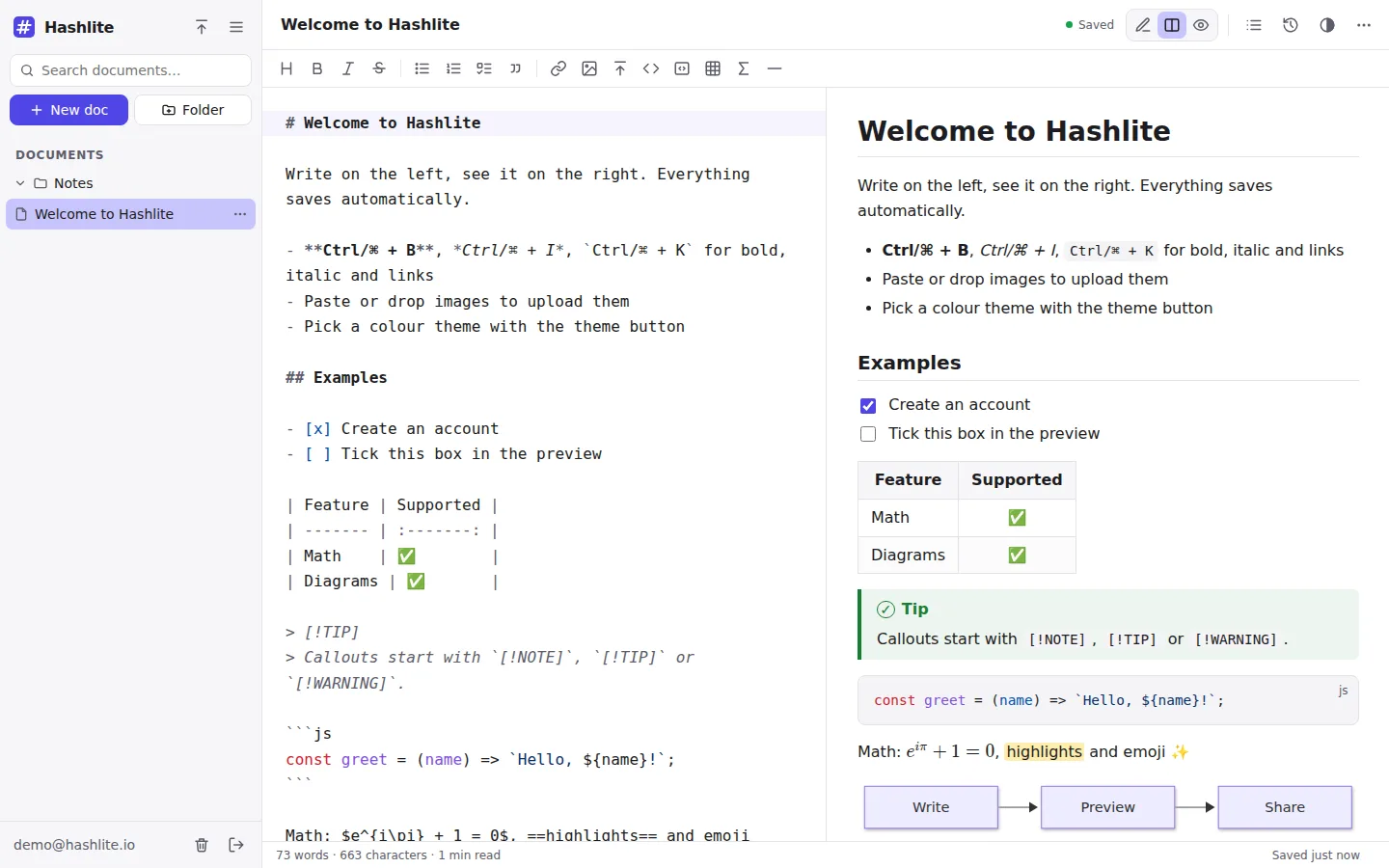This screenshot has height=868, width=1389.
Task: Create a new document with New doc
Action: point(68,110)
